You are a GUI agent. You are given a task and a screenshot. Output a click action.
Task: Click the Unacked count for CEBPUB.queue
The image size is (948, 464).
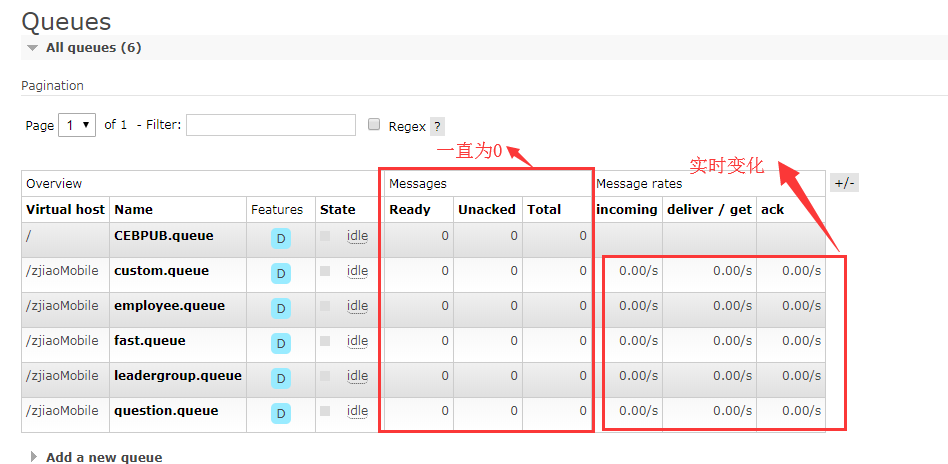click(x=514, y=236)
